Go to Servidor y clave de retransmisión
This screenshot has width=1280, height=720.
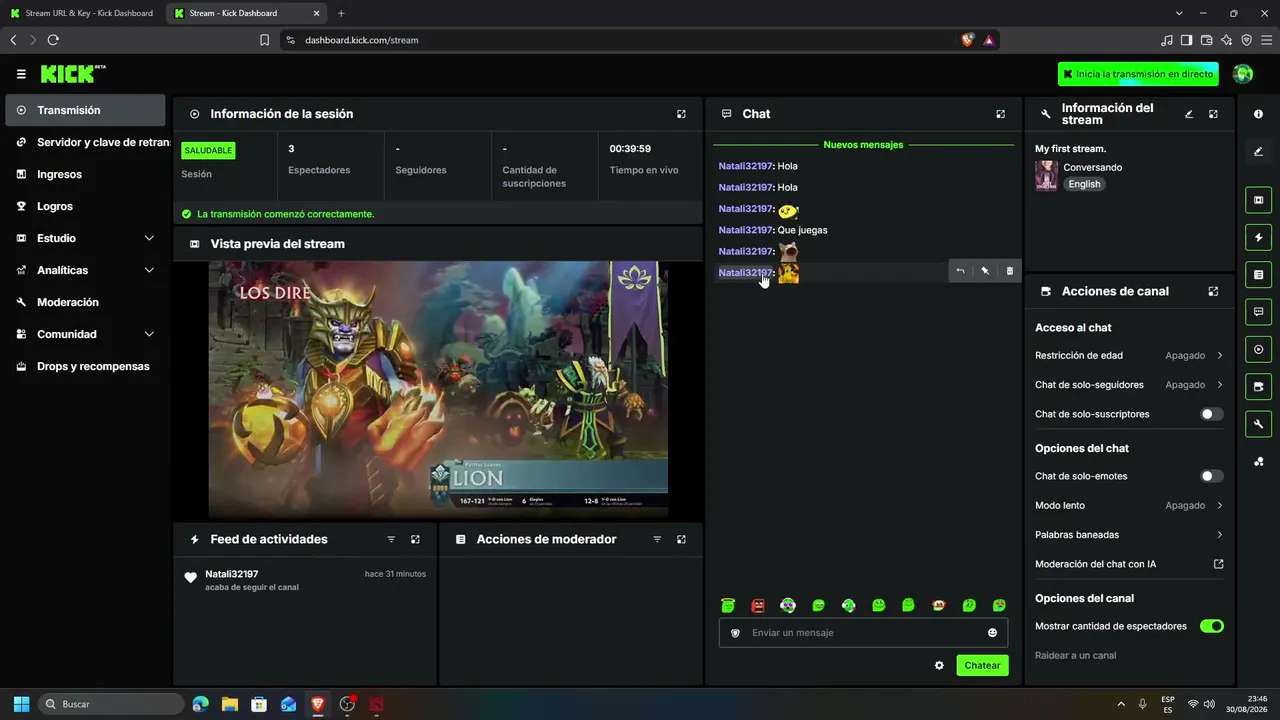click(85, 142)
